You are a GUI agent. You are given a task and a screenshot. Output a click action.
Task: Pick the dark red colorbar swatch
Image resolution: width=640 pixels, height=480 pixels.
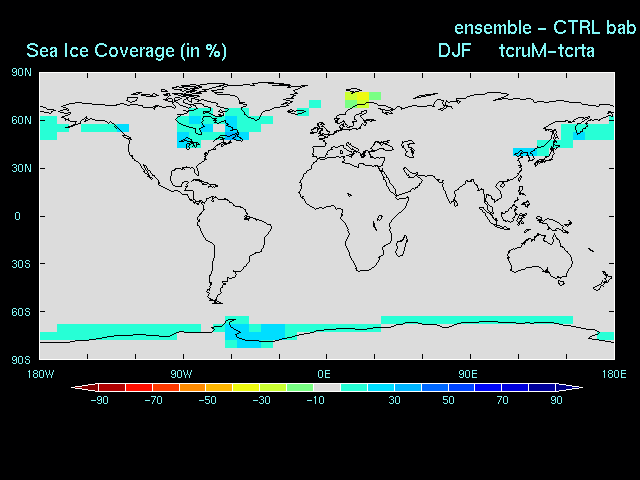pyautogui.click(x=112, y=387)
